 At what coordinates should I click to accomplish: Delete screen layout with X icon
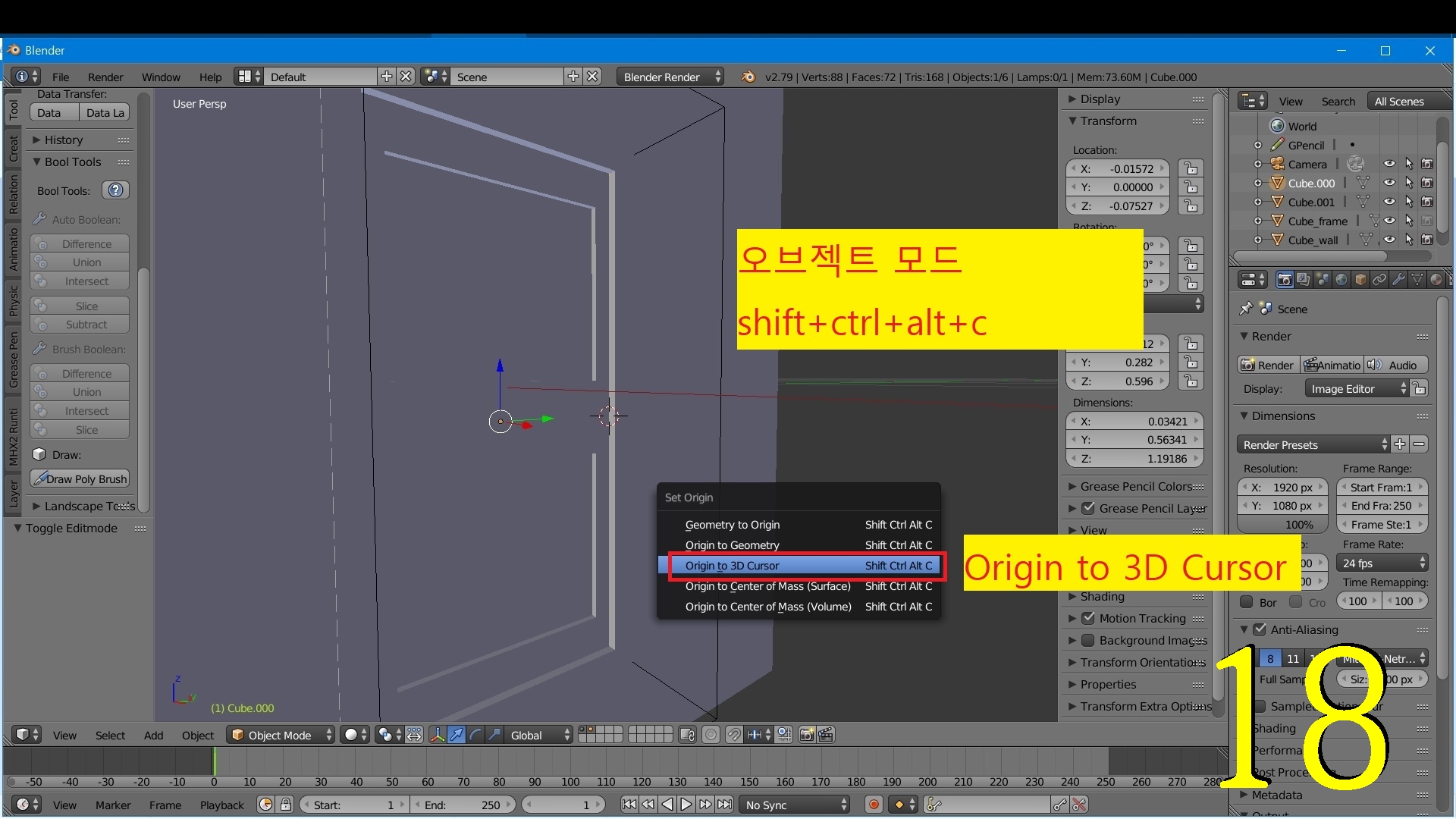coord(406,77)
